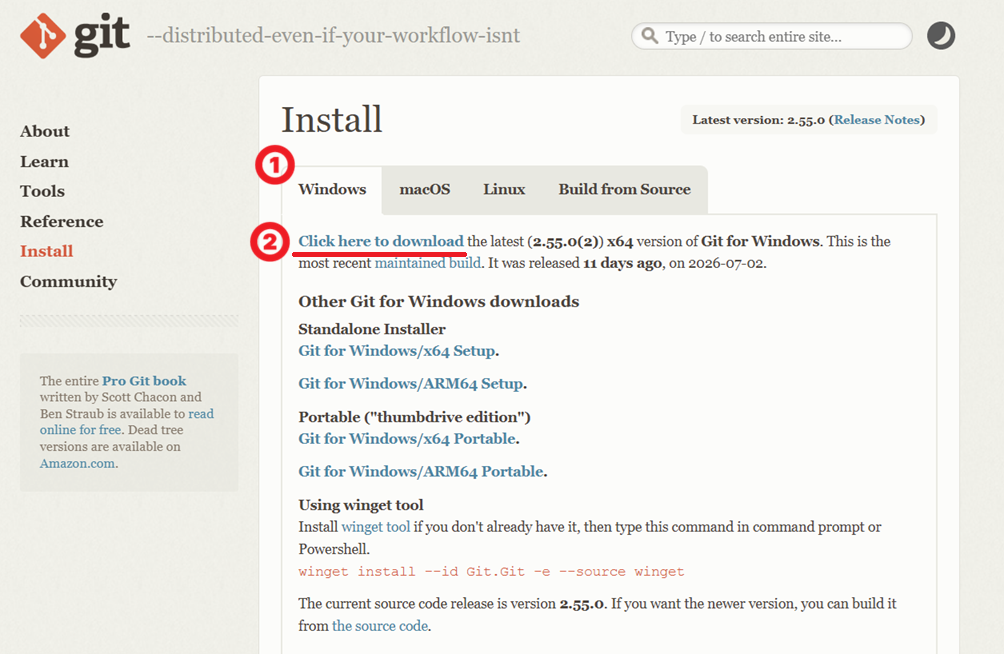The image size is (1004, 654).
Task: Select Install in the sidebar
Action: coord(47,251)
